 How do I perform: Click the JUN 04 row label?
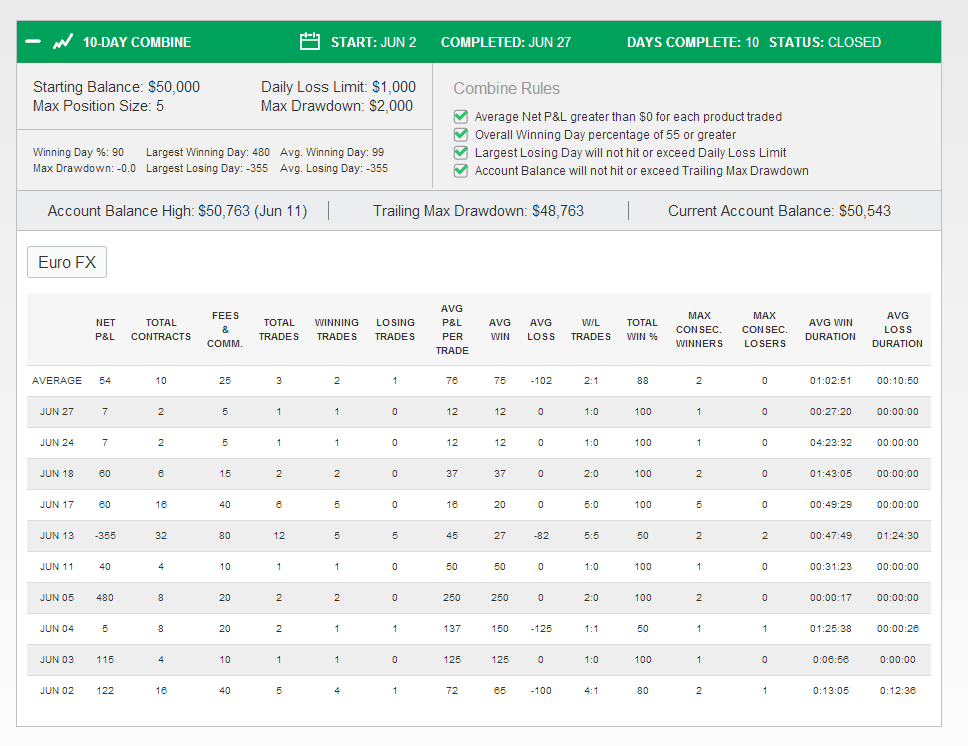point(57,628)
